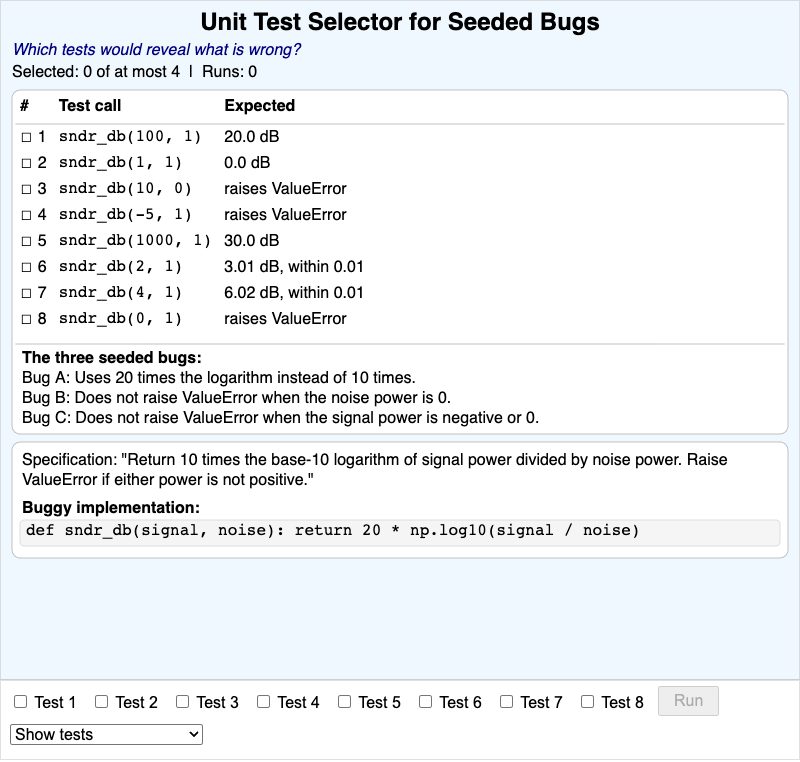Click '6.02 dB, within 0.01' expected value
This screenshot has height=762, width=800.
tap(293, 292)
